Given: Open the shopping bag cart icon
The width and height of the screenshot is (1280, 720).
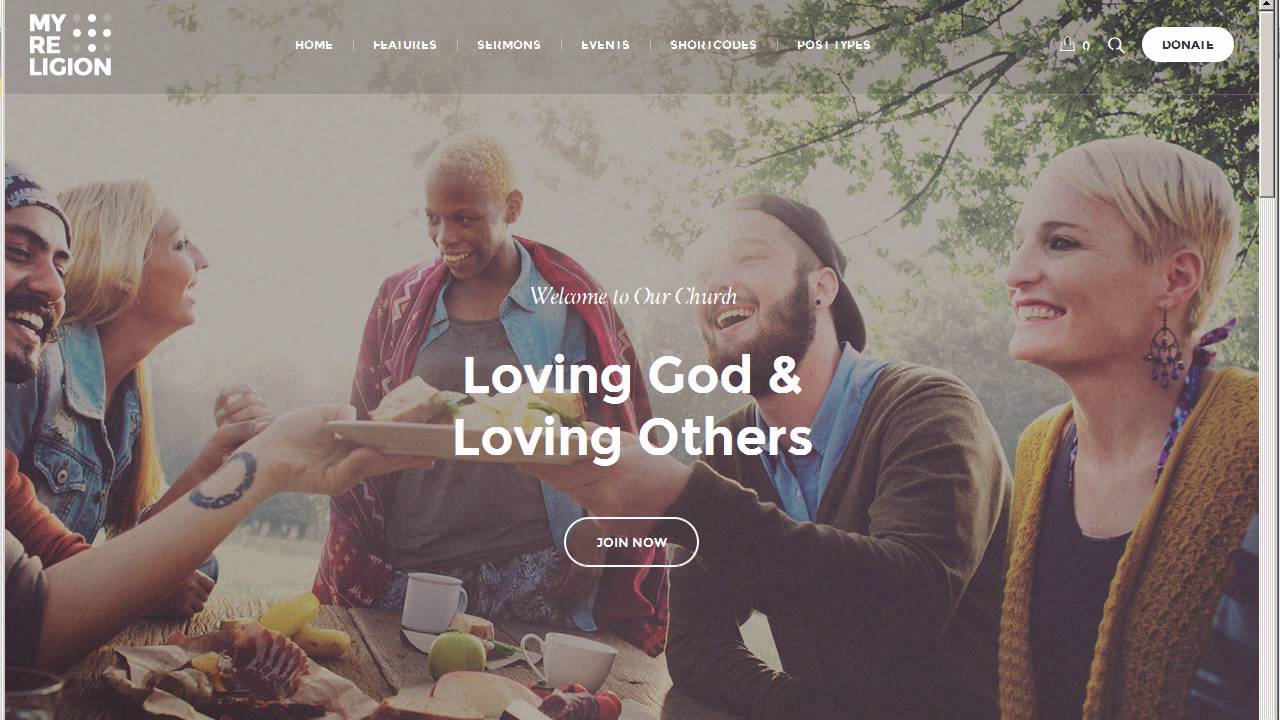Looking at the screenshot, I should [x=1067, y=44].
